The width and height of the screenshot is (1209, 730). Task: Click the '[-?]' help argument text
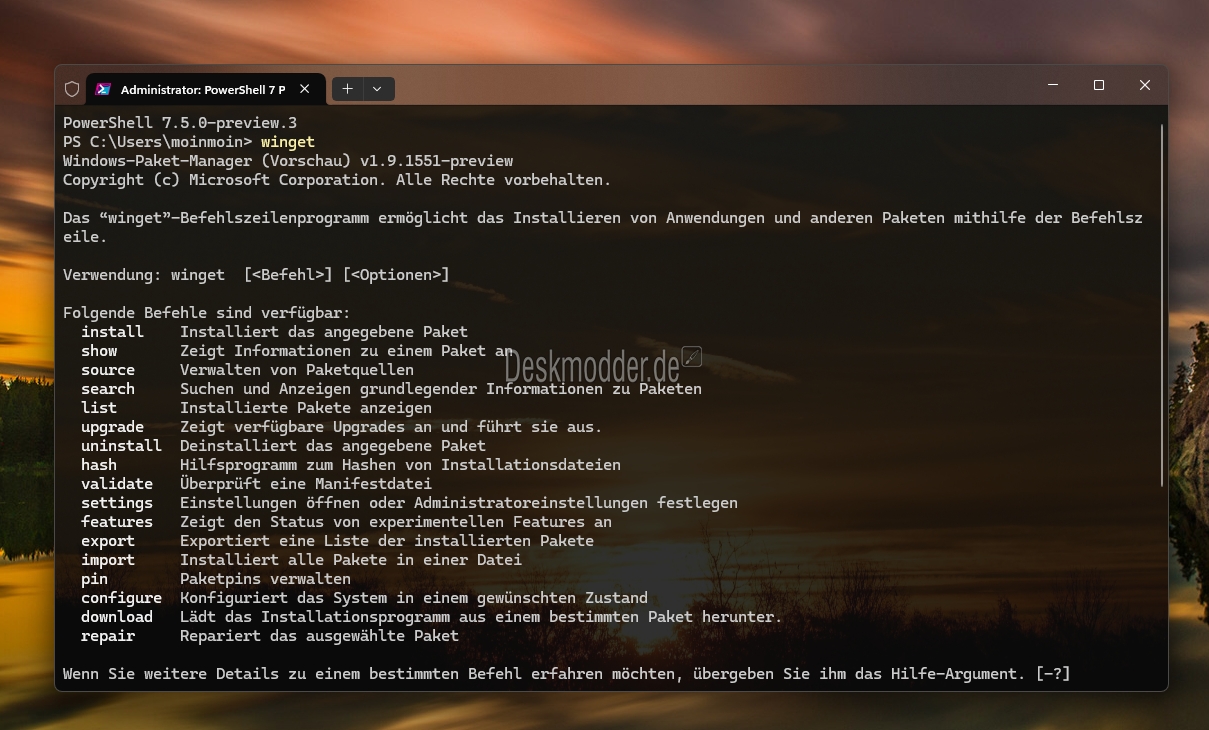click(1053, 674)
